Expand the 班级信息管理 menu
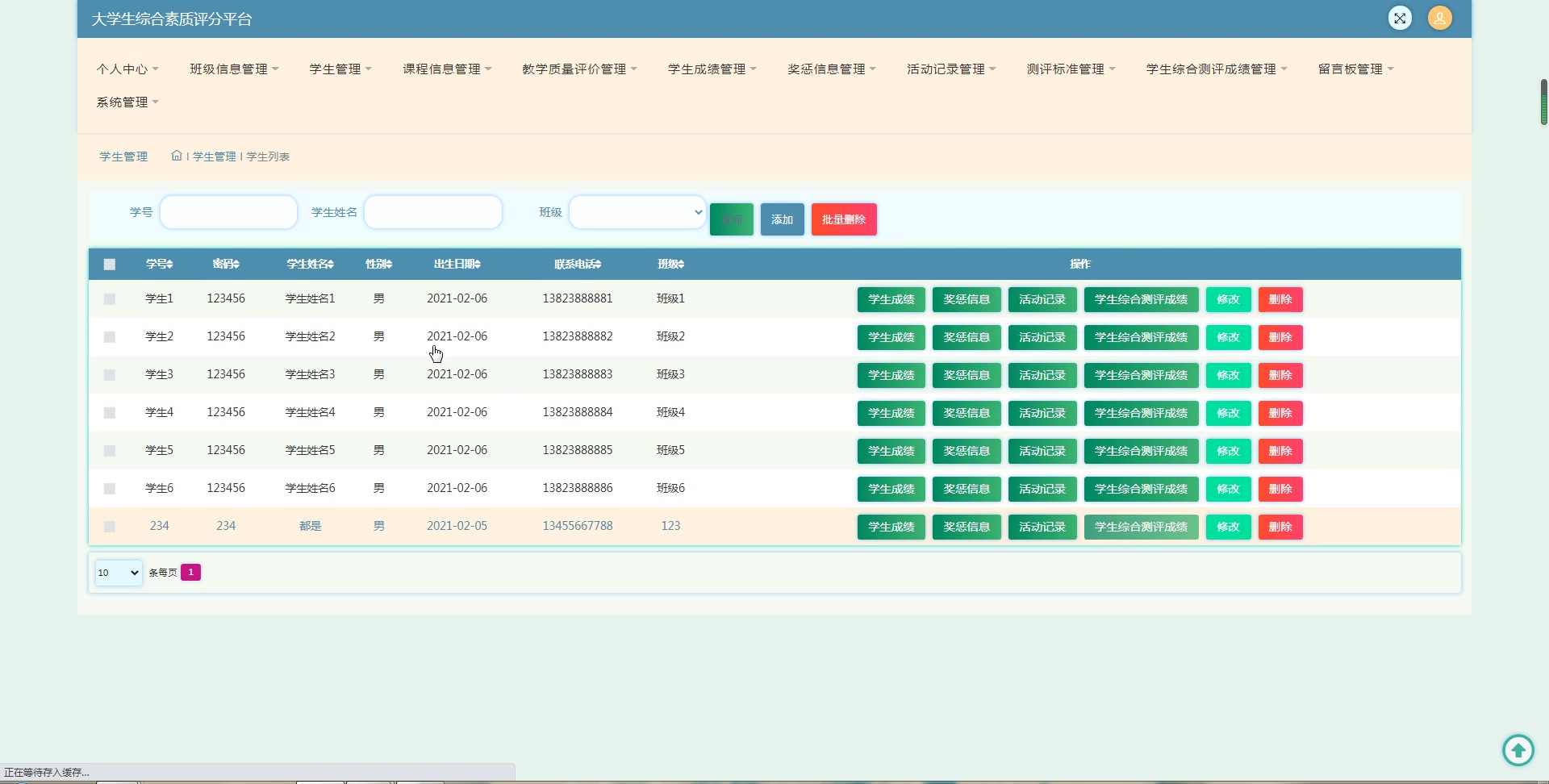Image resolution: width=1549 pixels, height=784 pixels. pos(234,69)
